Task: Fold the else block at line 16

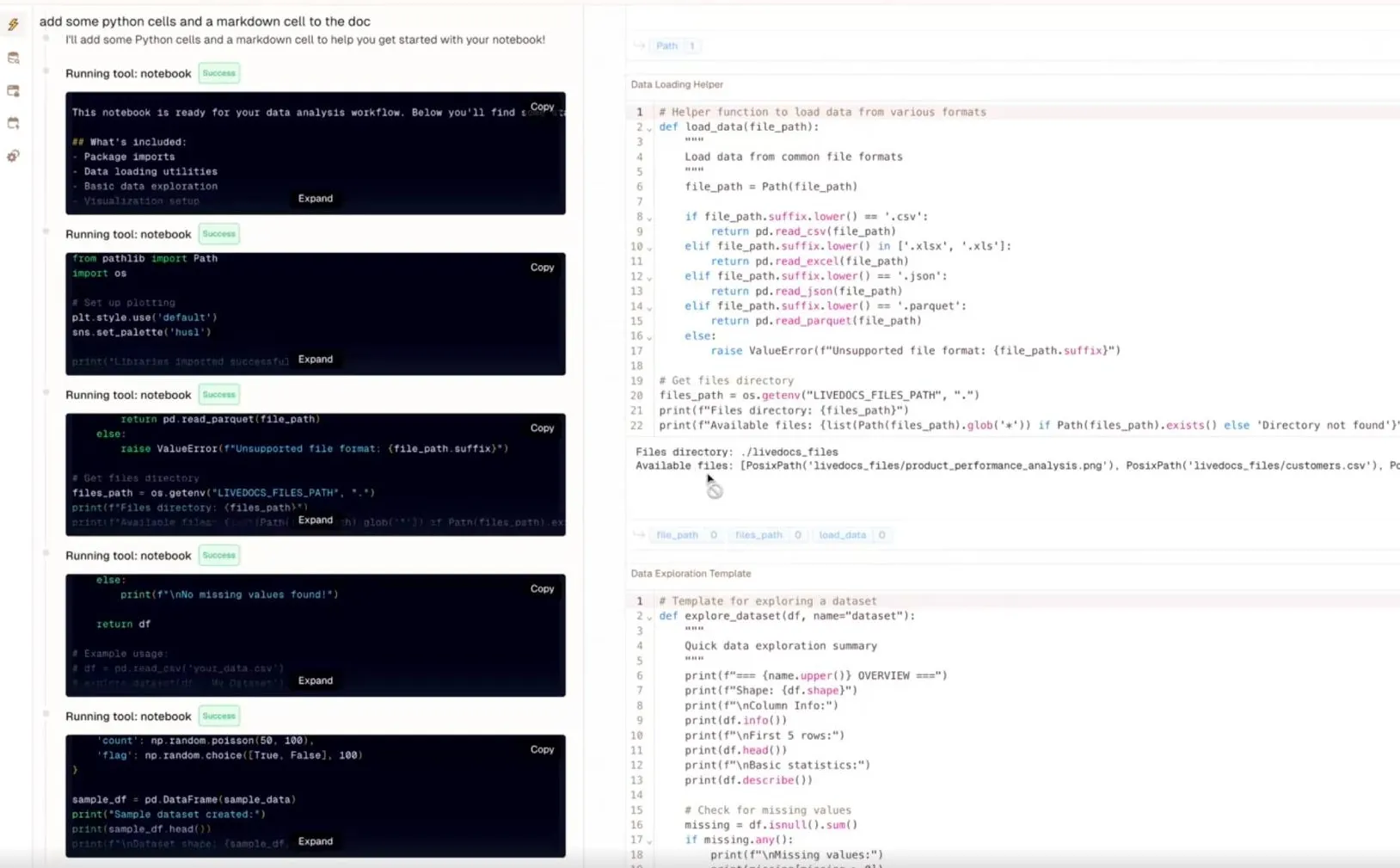Action: [649, 337]
